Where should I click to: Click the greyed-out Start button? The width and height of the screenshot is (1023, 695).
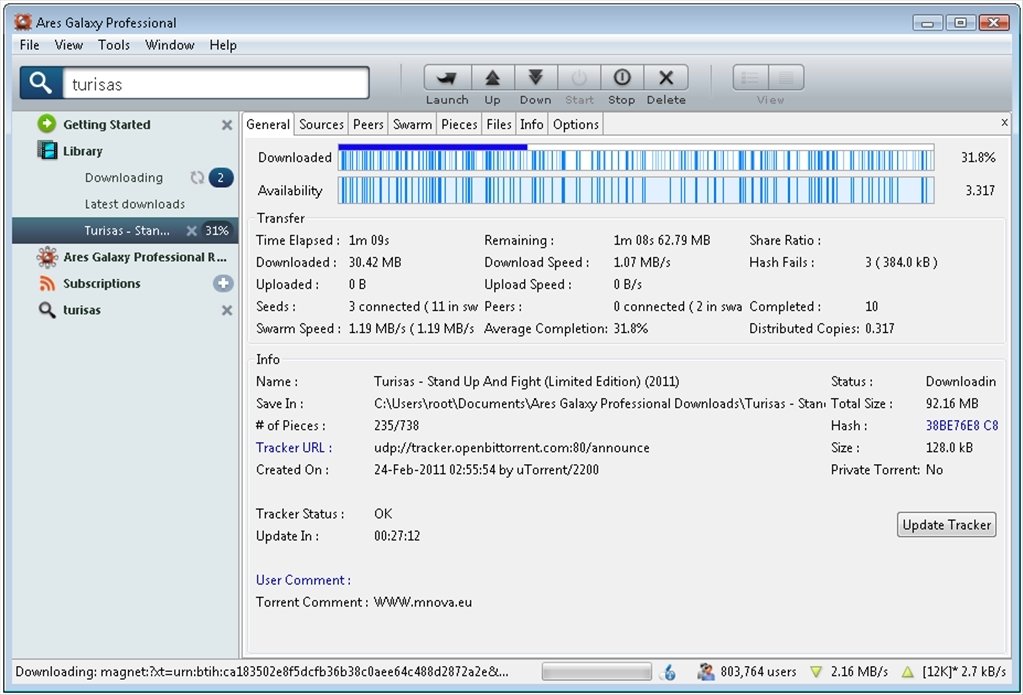(579, 78)
